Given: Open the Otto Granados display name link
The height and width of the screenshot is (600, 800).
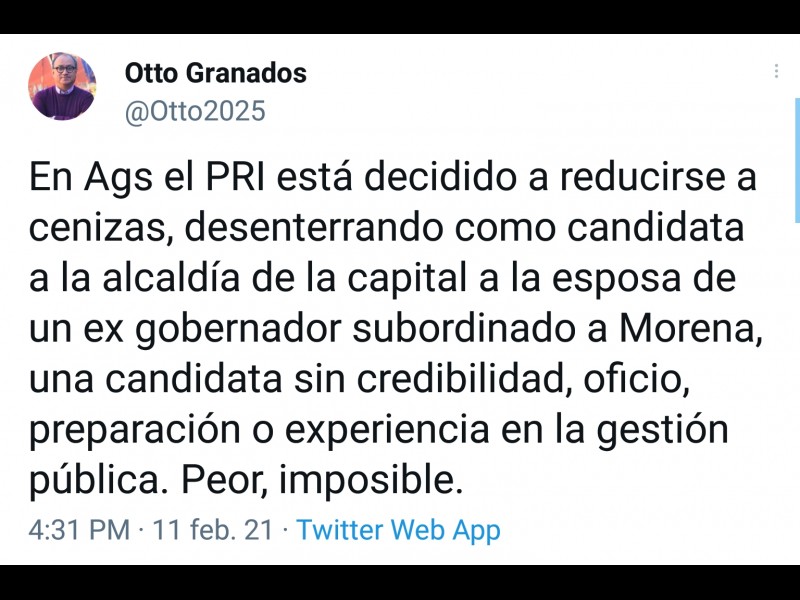Looking at the screenshot, I should click(x=215, y=73).
